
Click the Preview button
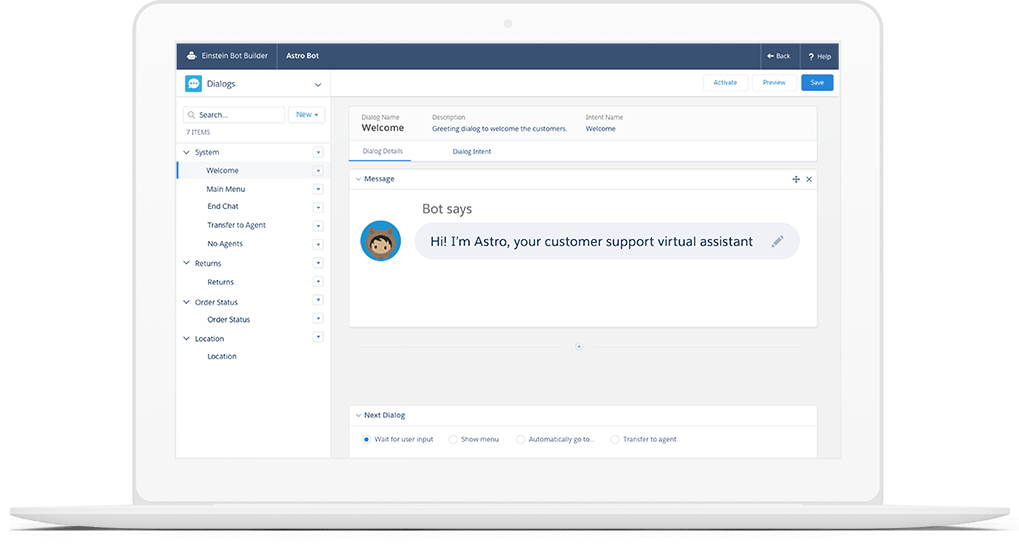[x=774, y=83]
